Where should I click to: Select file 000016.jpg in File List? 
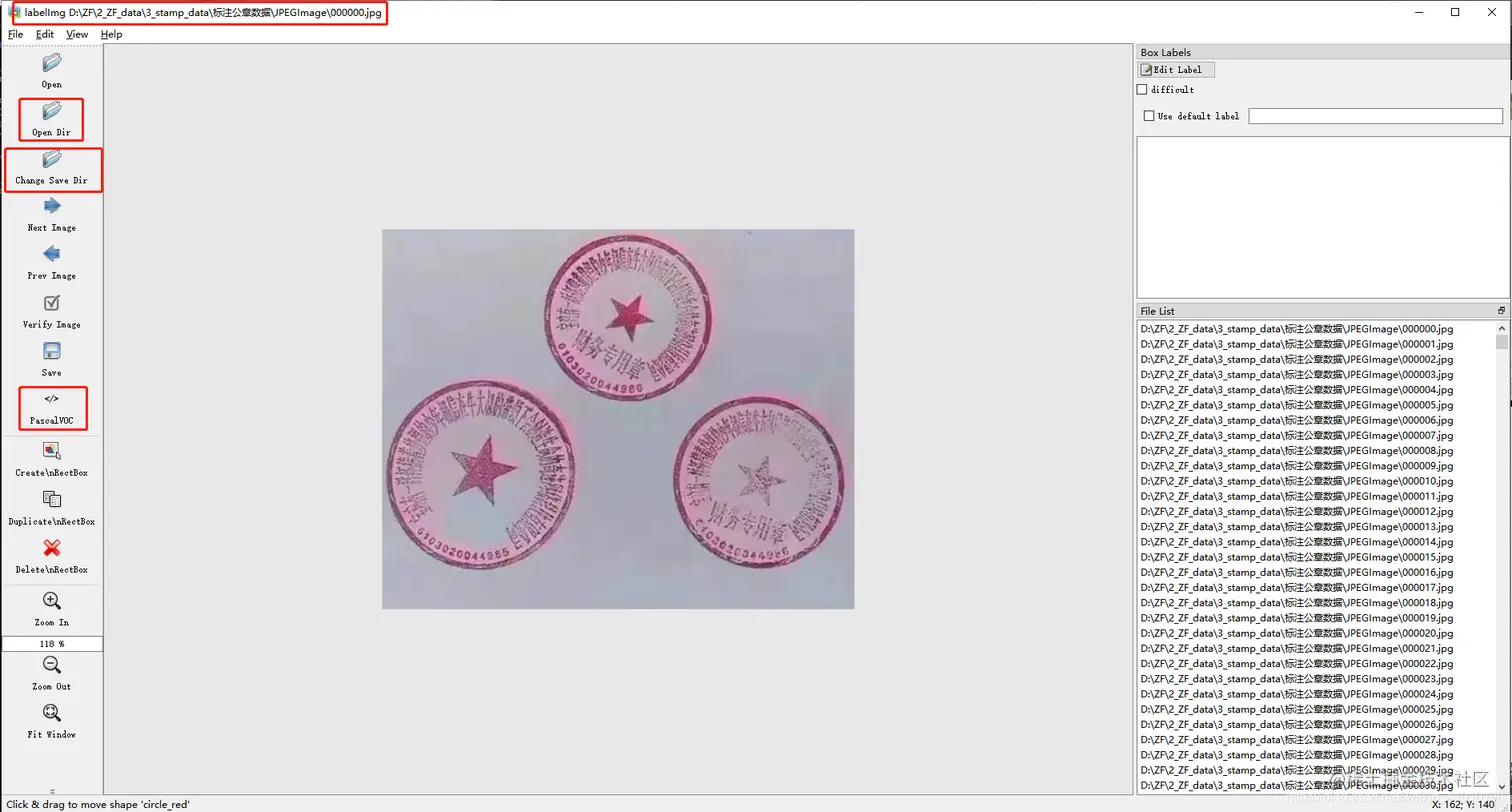pyautogui.click(x=1297, y=572)
